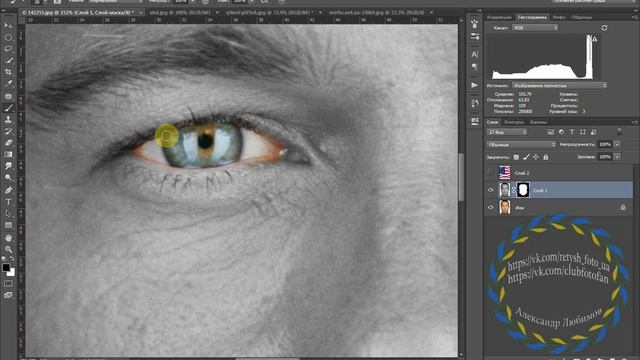The image size is (640, 360).
Task: Select the Healing Brush tool
Action: pyautogui.click(x=8, y=96)
